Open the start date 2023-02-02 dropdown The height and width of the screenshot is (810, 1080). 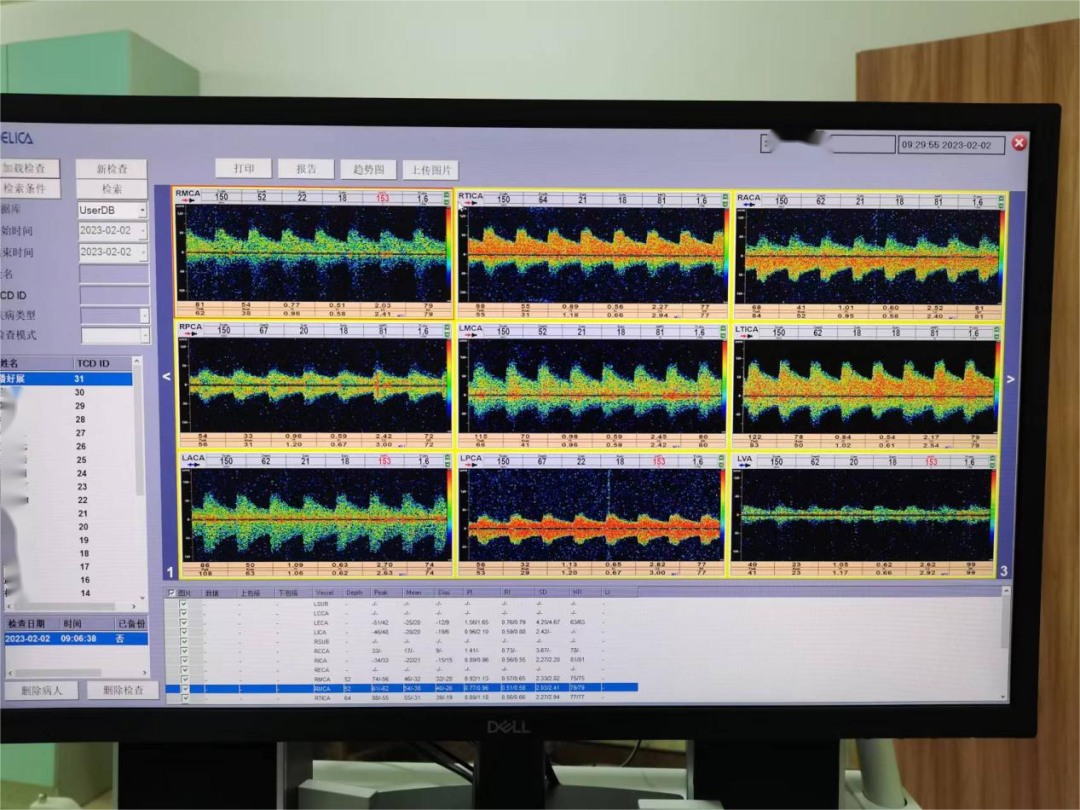click(x=143, y=231)
